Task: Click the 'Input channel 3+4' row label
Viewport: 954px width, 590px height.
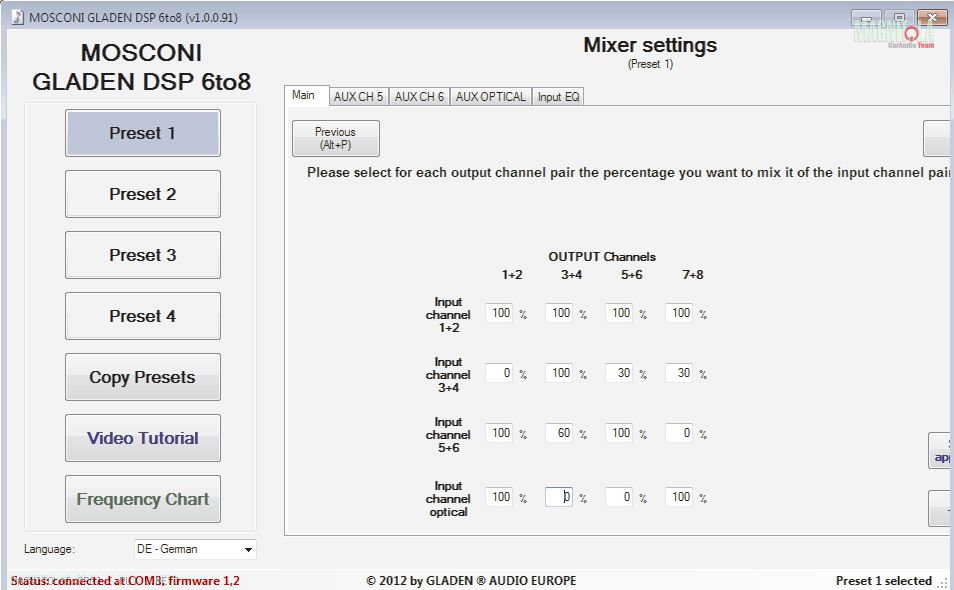Action: pos(448,375)
